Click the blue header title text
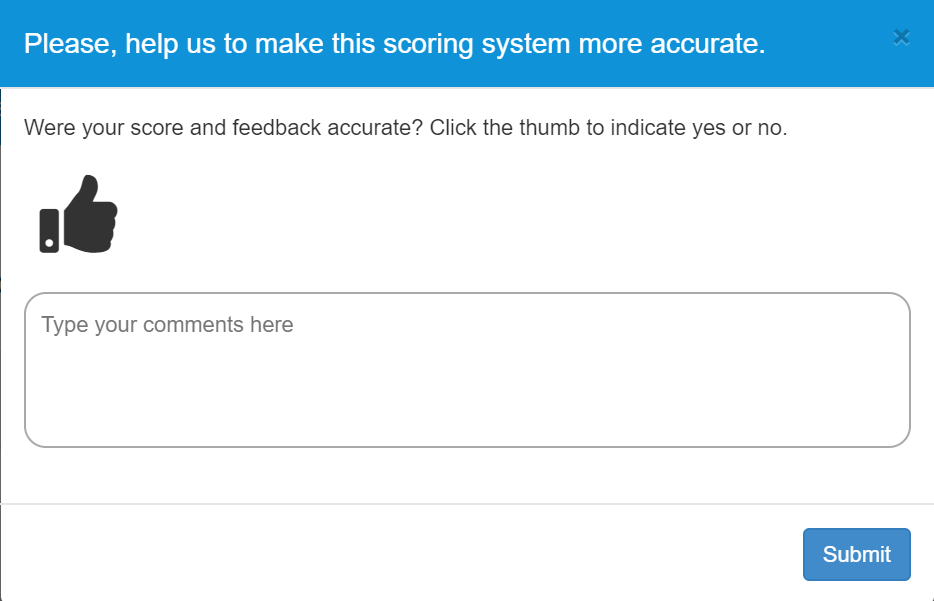Viewport: 934px width, 601px height. (x=394, y=43)
